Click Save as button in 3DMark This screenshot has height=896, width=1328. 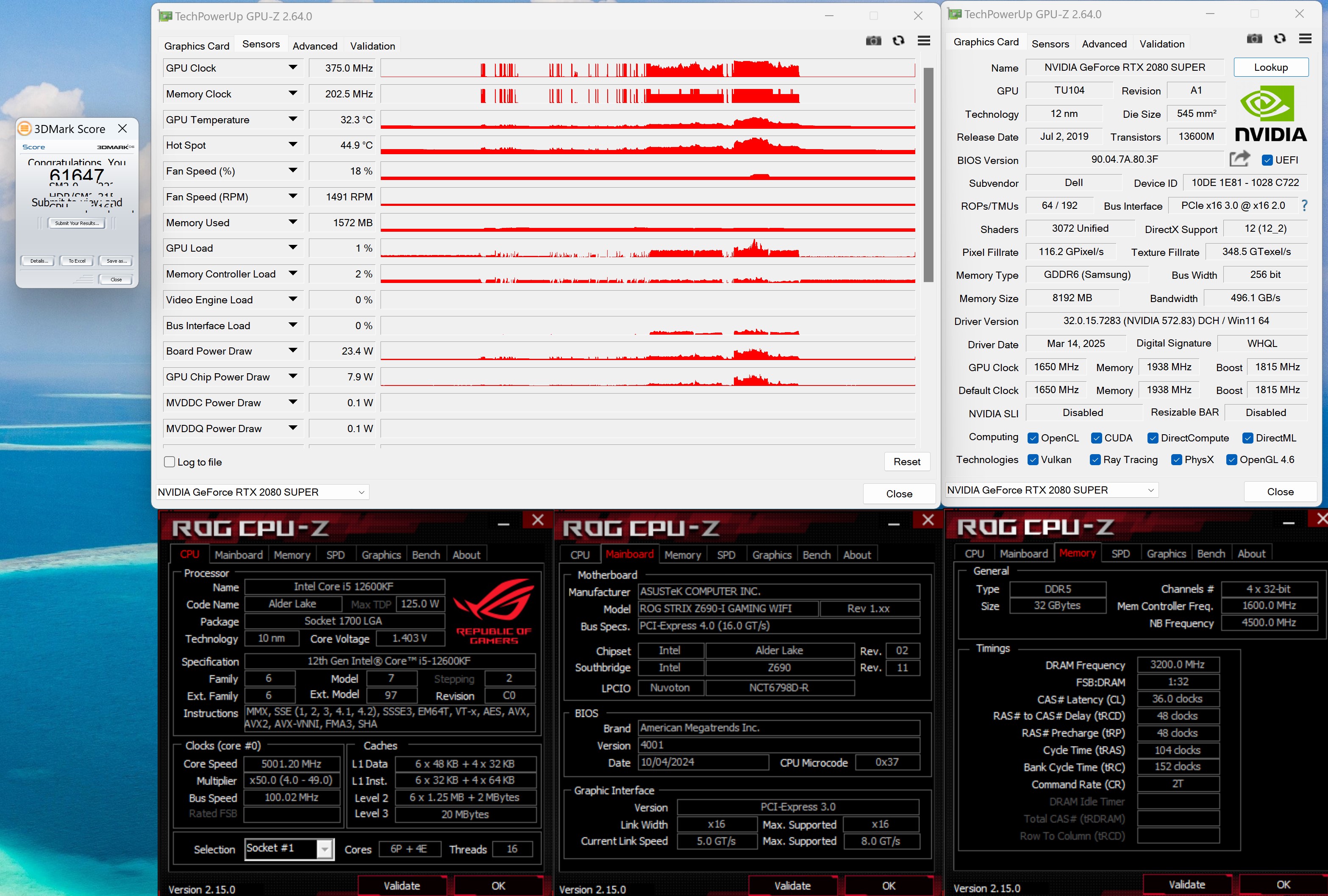point(116,261)
